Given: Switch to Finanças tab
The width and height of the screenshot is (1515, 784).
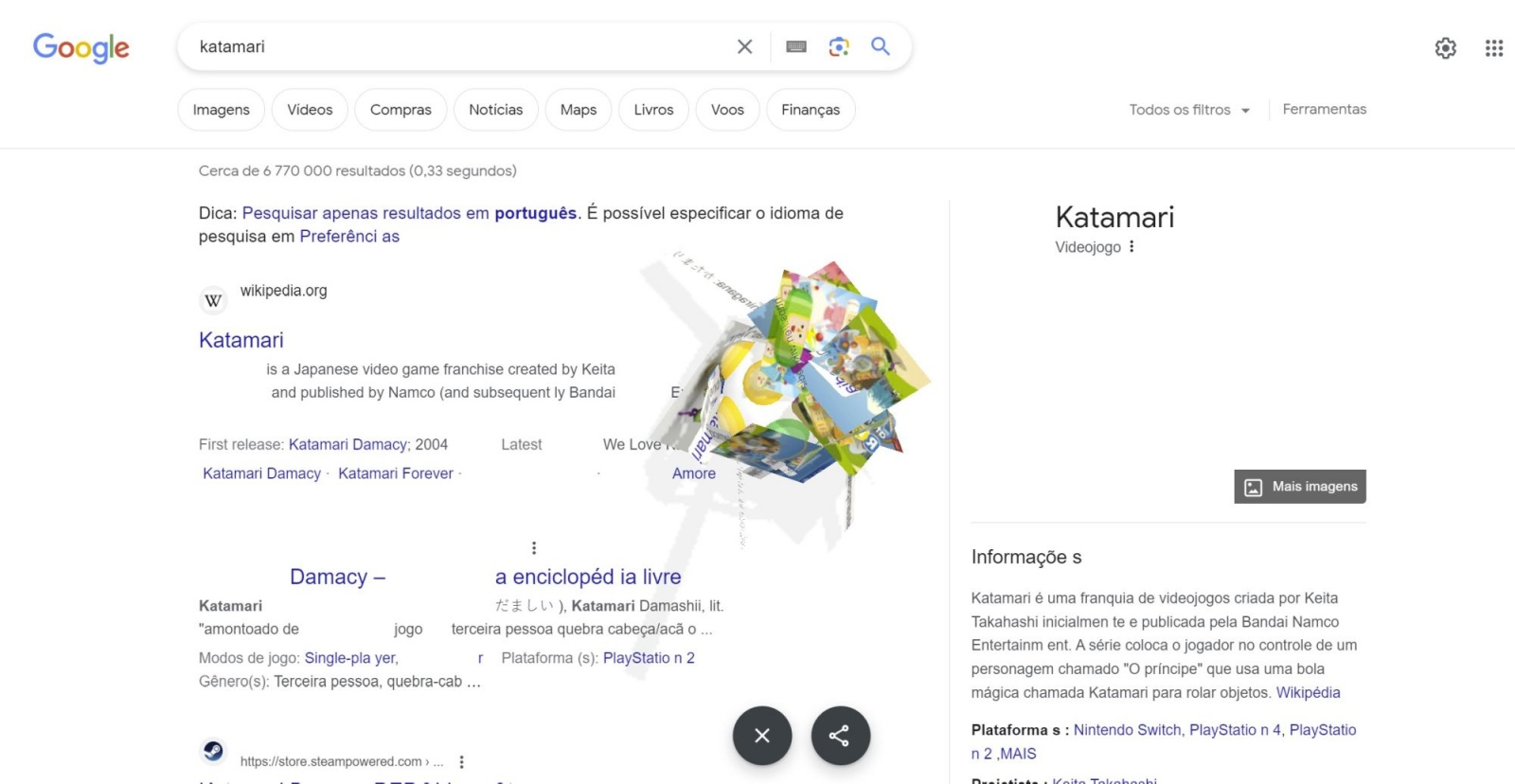Looking at the screenshot, I should coord(811,110).
